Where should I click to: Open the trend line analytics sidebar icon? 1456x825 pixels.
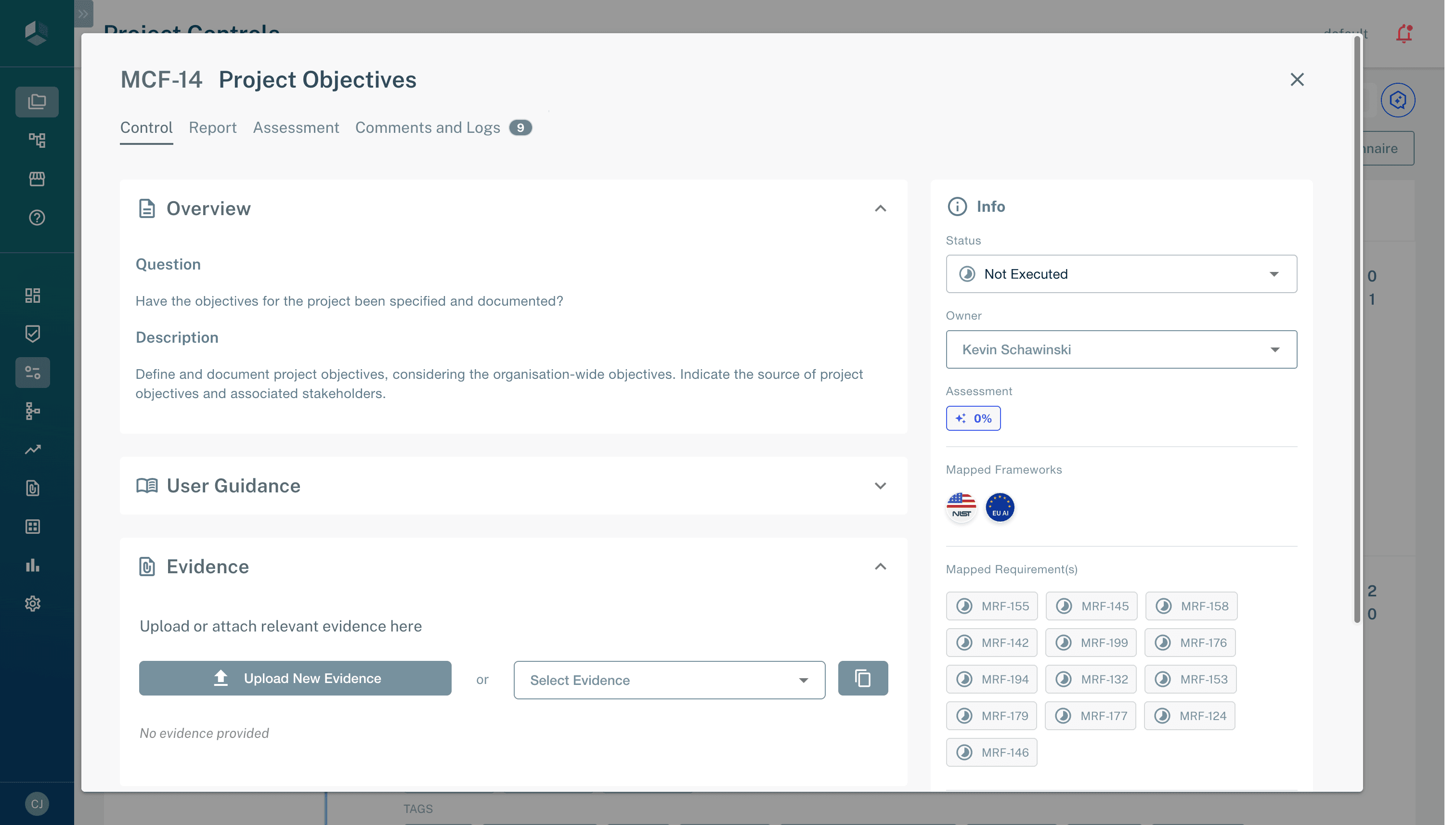point(33,450)
